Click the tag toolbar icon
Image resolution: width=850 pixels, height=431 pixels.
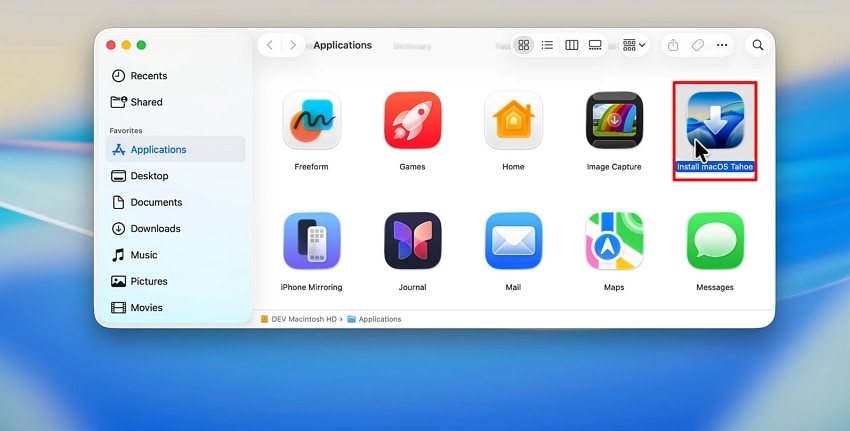click(698, 45)
